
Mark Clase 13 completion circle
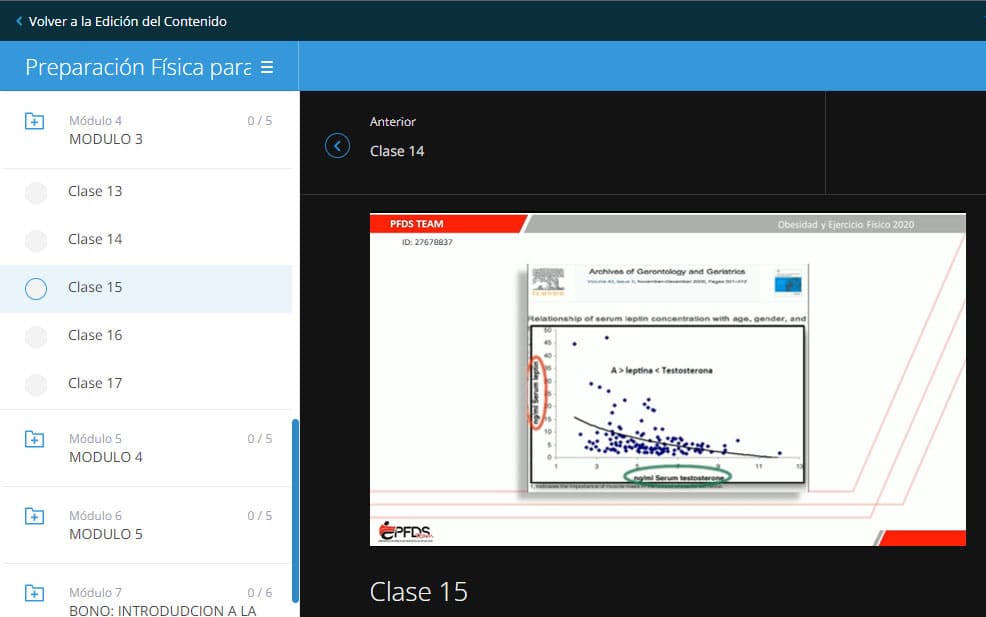click(x=36, y=193)
